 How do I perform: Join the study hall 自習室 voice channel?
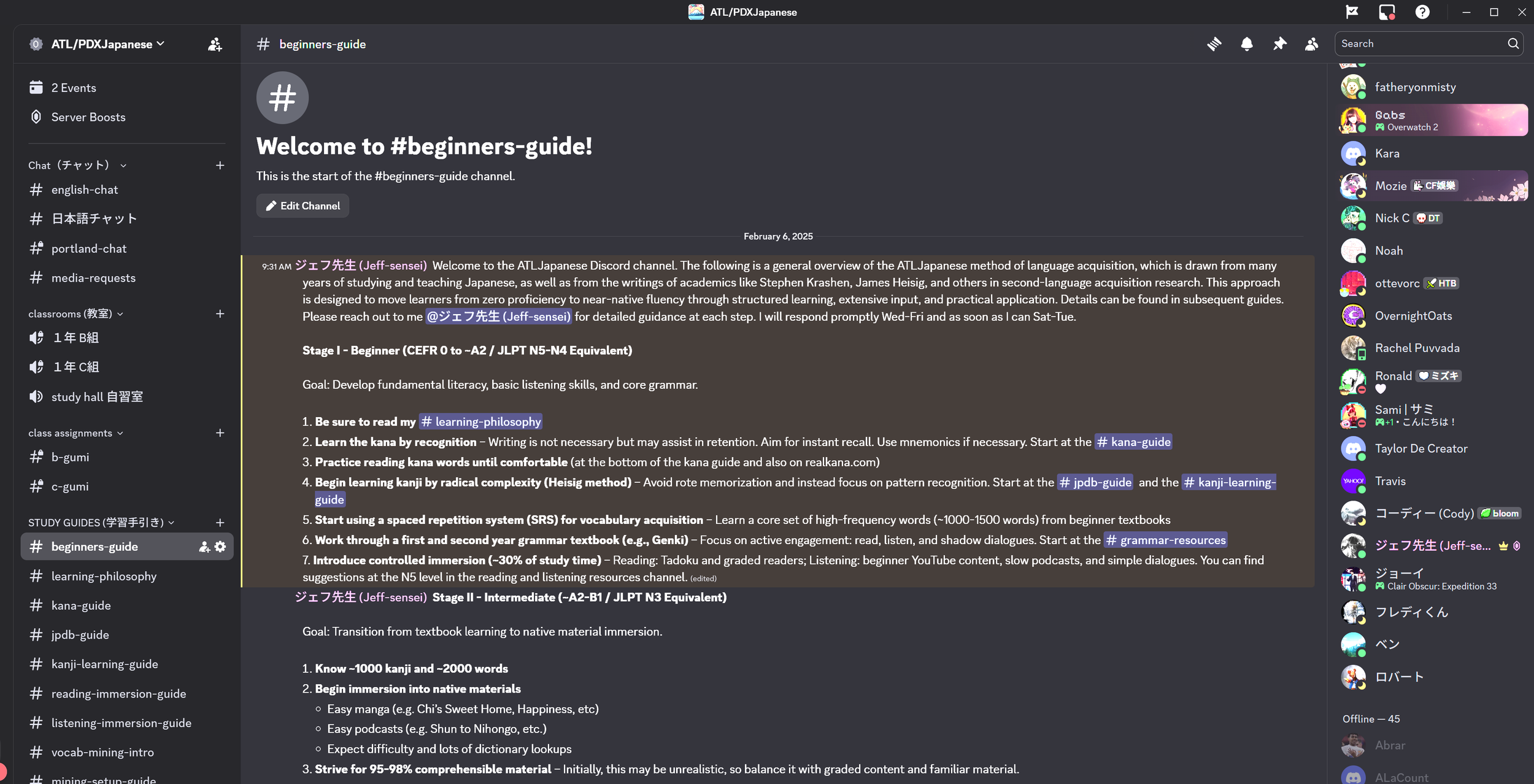97,397
